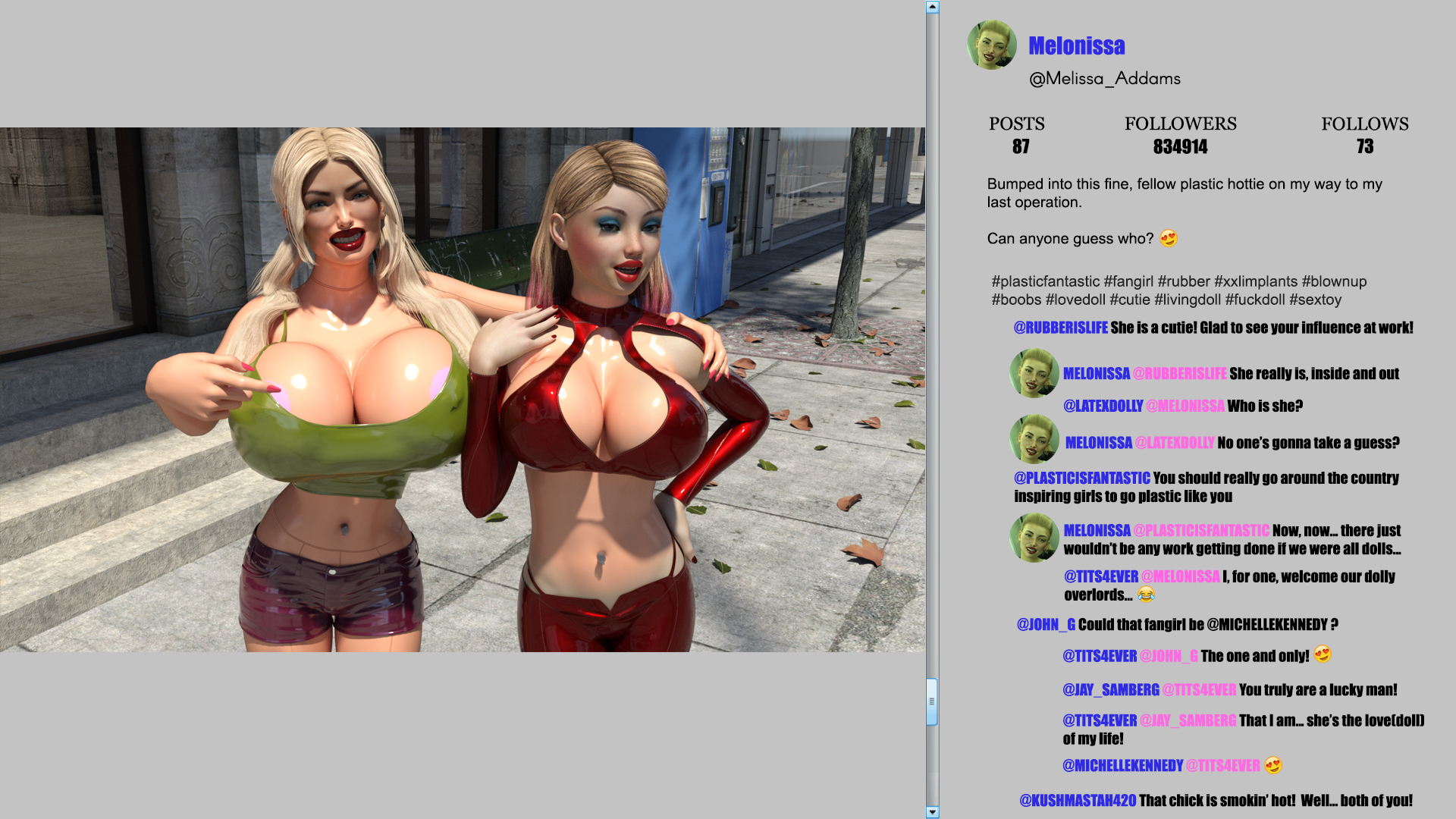Click the comment text 'Who is she?'
1456x819 pixels.
pos(1265,406)
